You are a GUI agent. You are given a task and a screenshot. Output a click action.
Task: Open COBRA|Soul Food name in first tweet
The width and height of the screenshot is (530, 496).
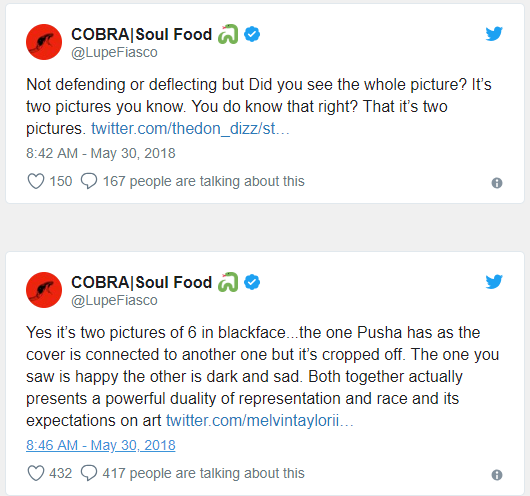click(141, 34)
